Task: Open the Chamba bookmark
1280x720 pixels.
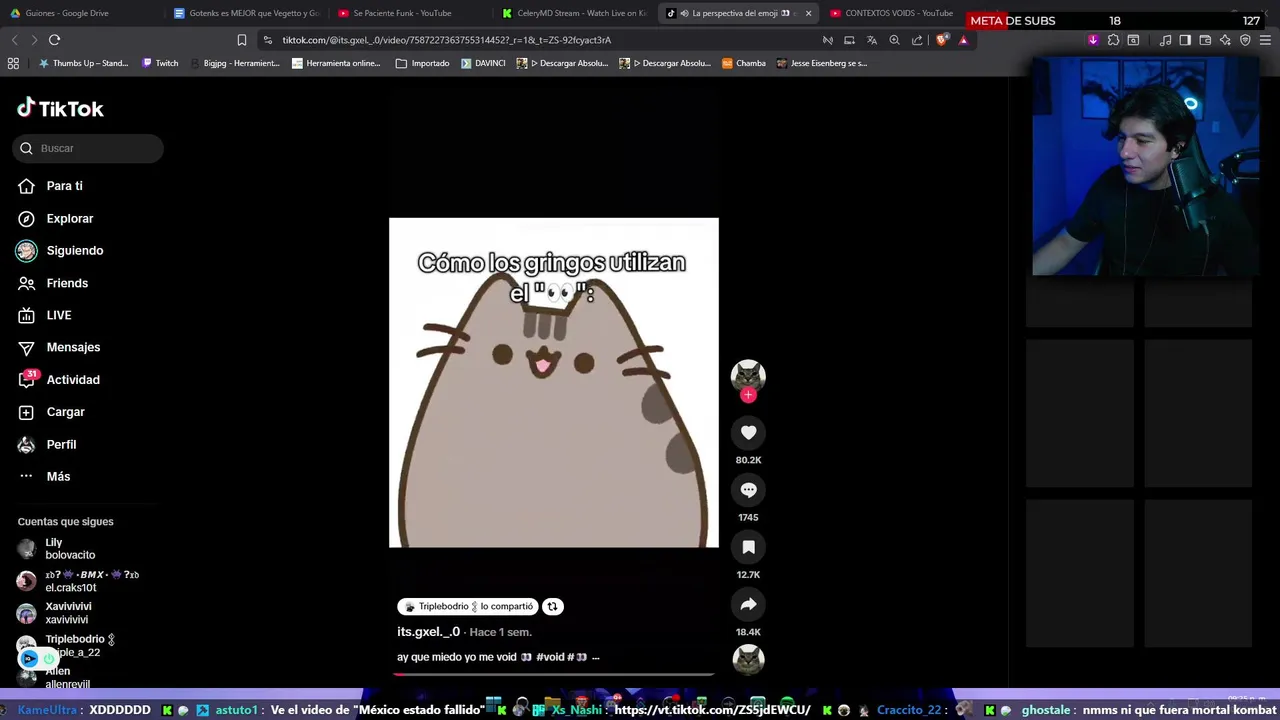Action: (x=744, y=63)
